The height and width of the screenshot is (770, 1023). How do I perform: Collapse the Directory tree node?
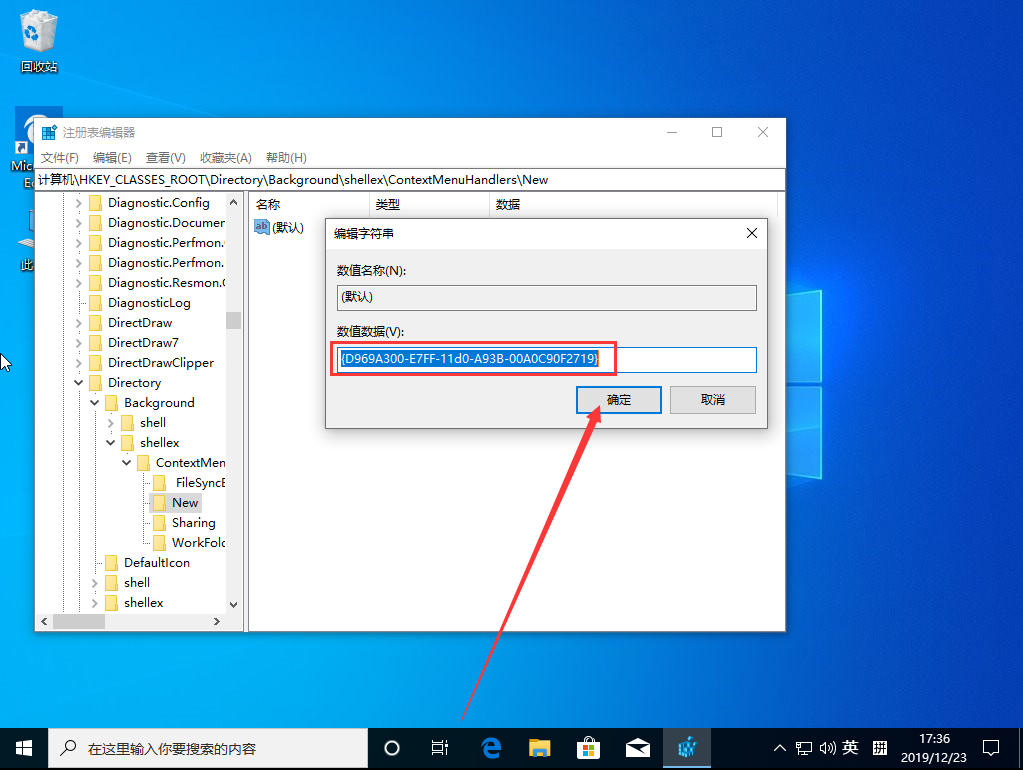[78, 382]
